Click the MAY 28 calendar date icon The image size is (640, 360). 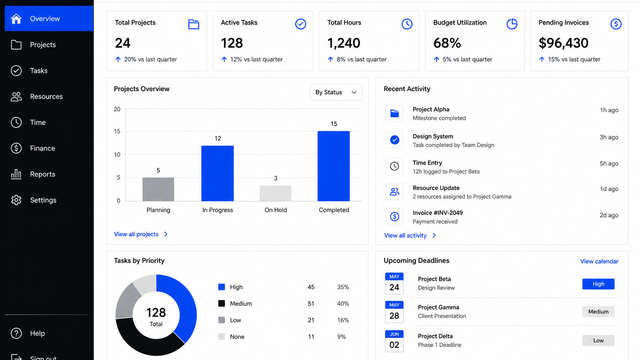pos(394,312)
